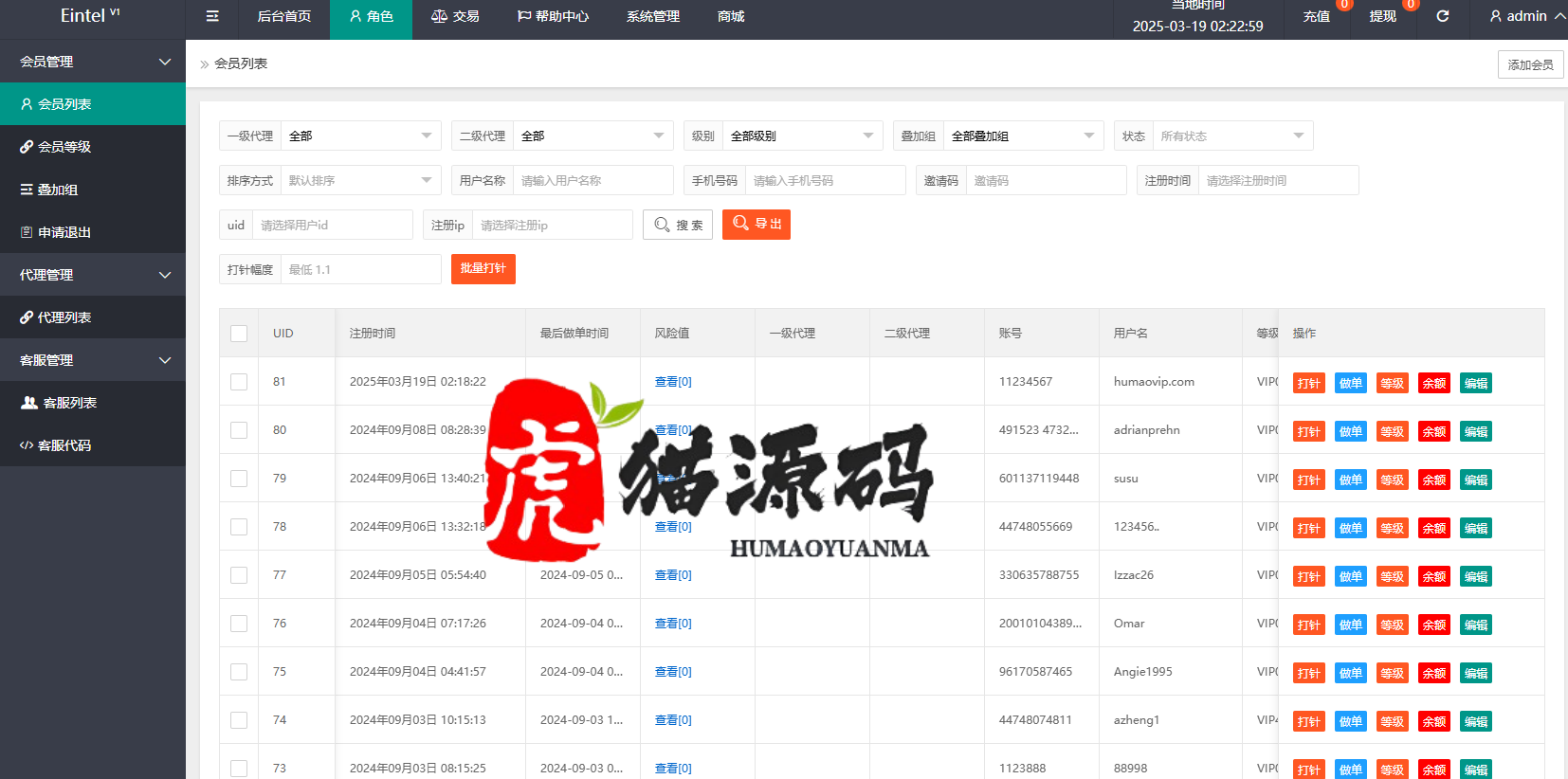This screenshot has width=1568, height=779.
Task: Open the 交易 top menu
Action: pyautogui.click(x=455, y=16)
